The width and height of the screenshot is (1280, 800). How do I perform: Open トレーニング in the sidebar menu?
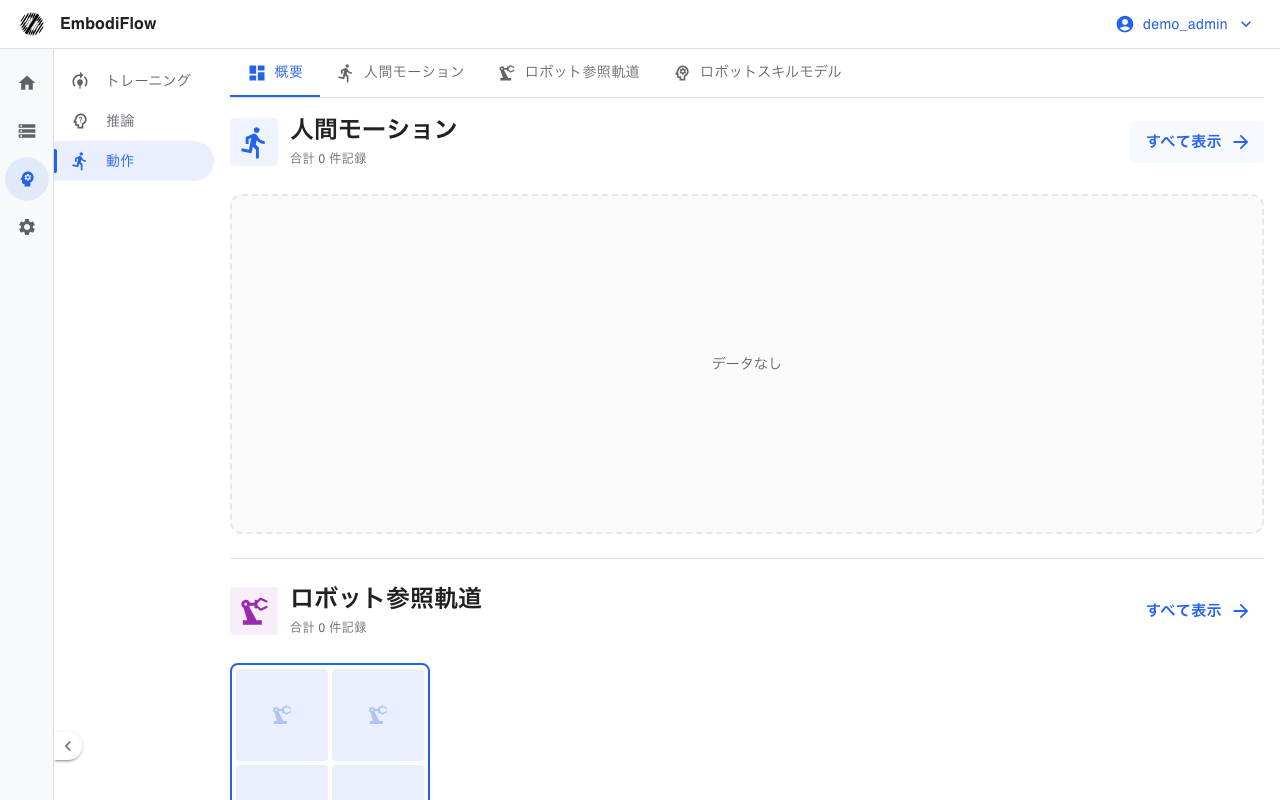point(134,81)
